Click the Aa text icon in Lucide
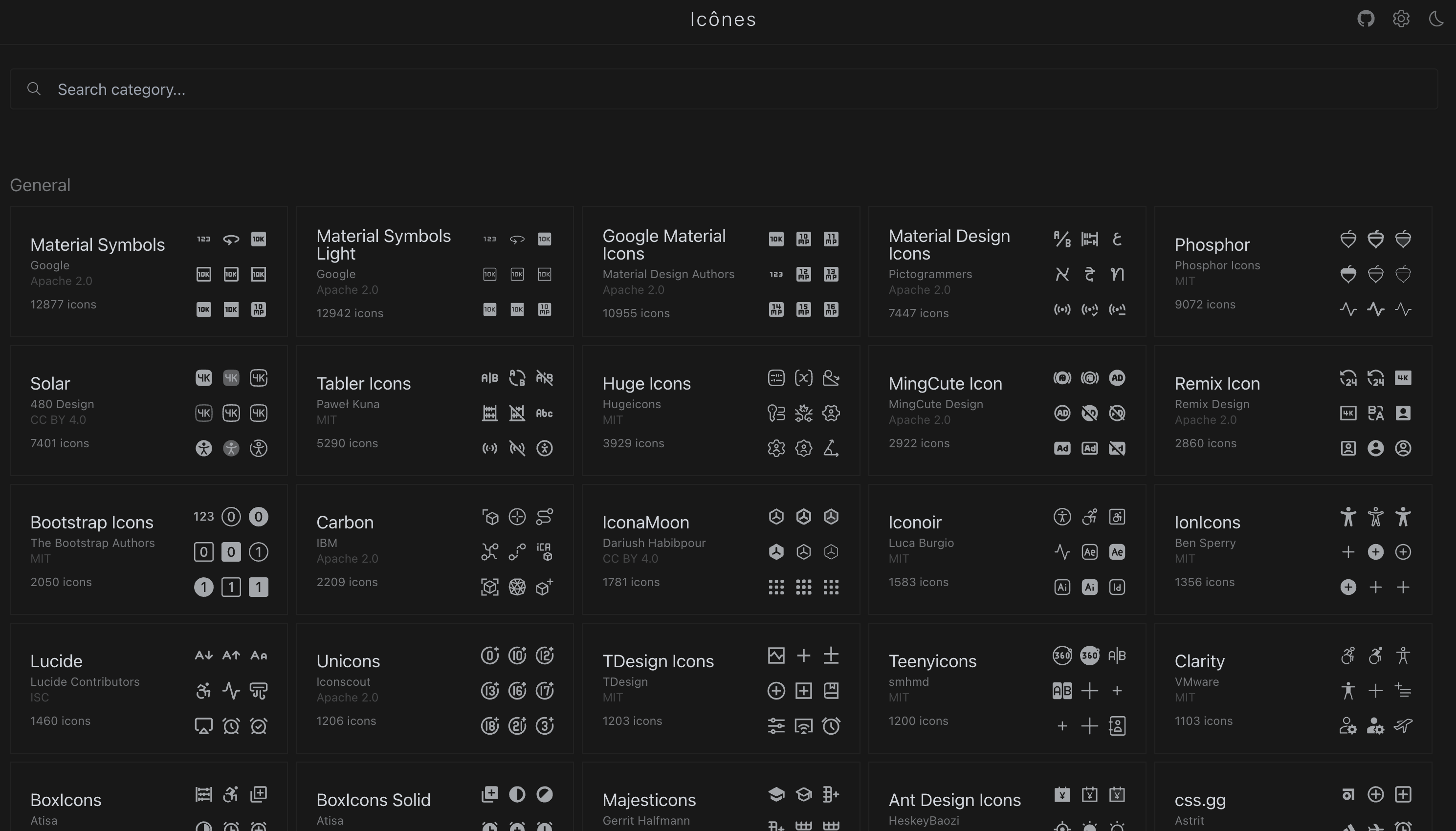Viewport: 1456px width, 831px height. click(259, 655)
